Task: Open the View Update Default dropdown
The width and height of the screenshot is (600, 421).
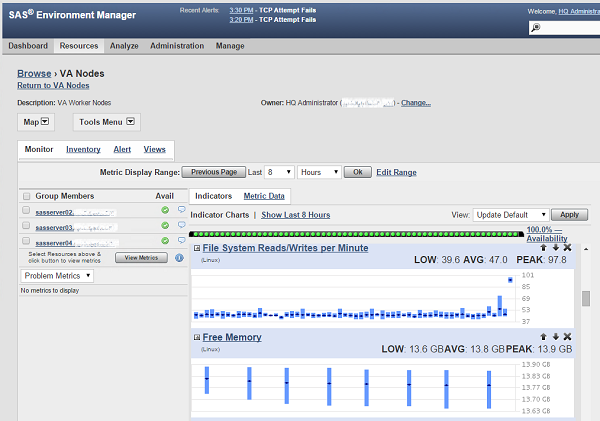Action: pos(511,215)
